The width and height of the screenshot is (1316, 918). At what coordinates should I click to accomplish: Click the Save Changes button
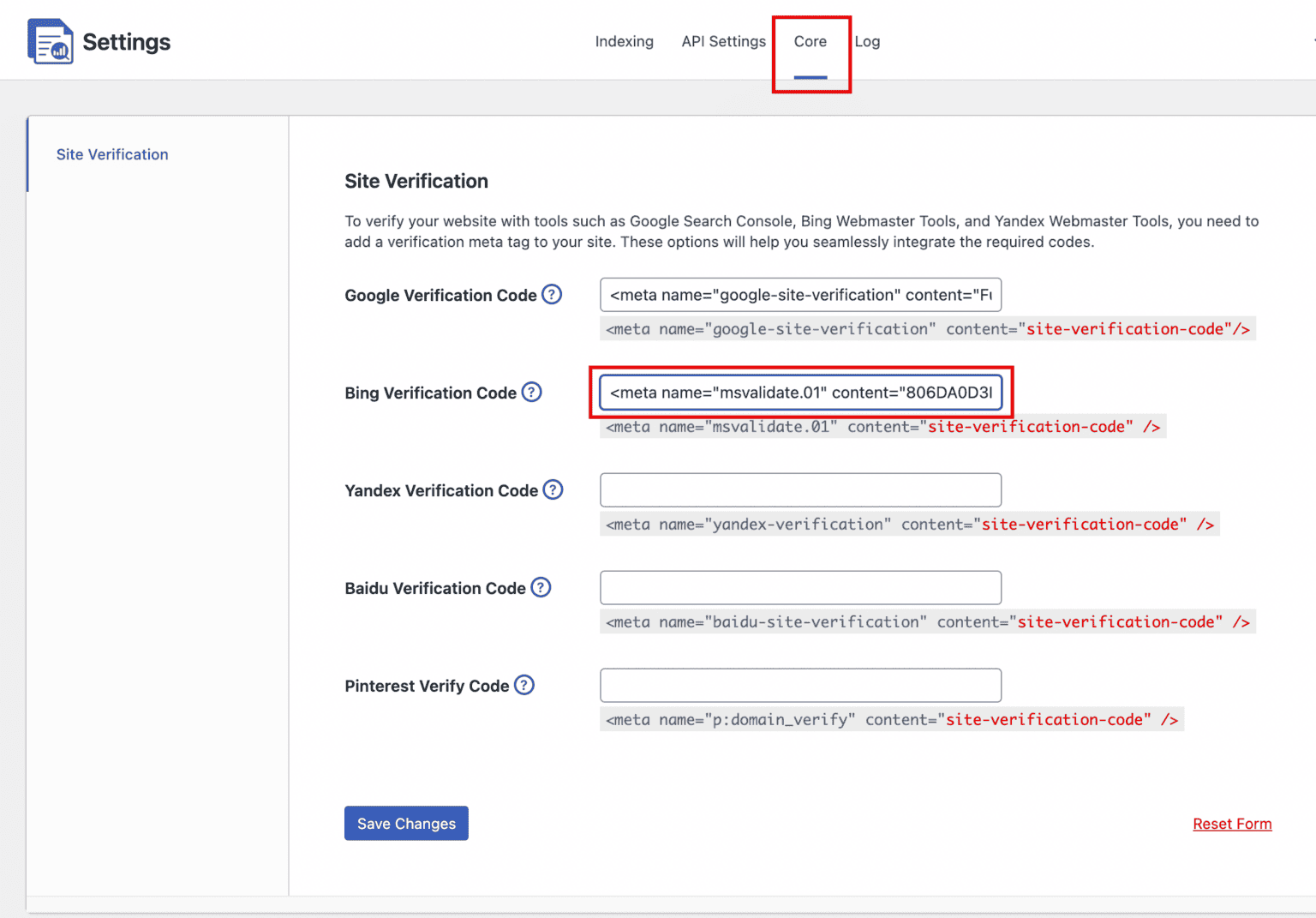coord(406,823)
